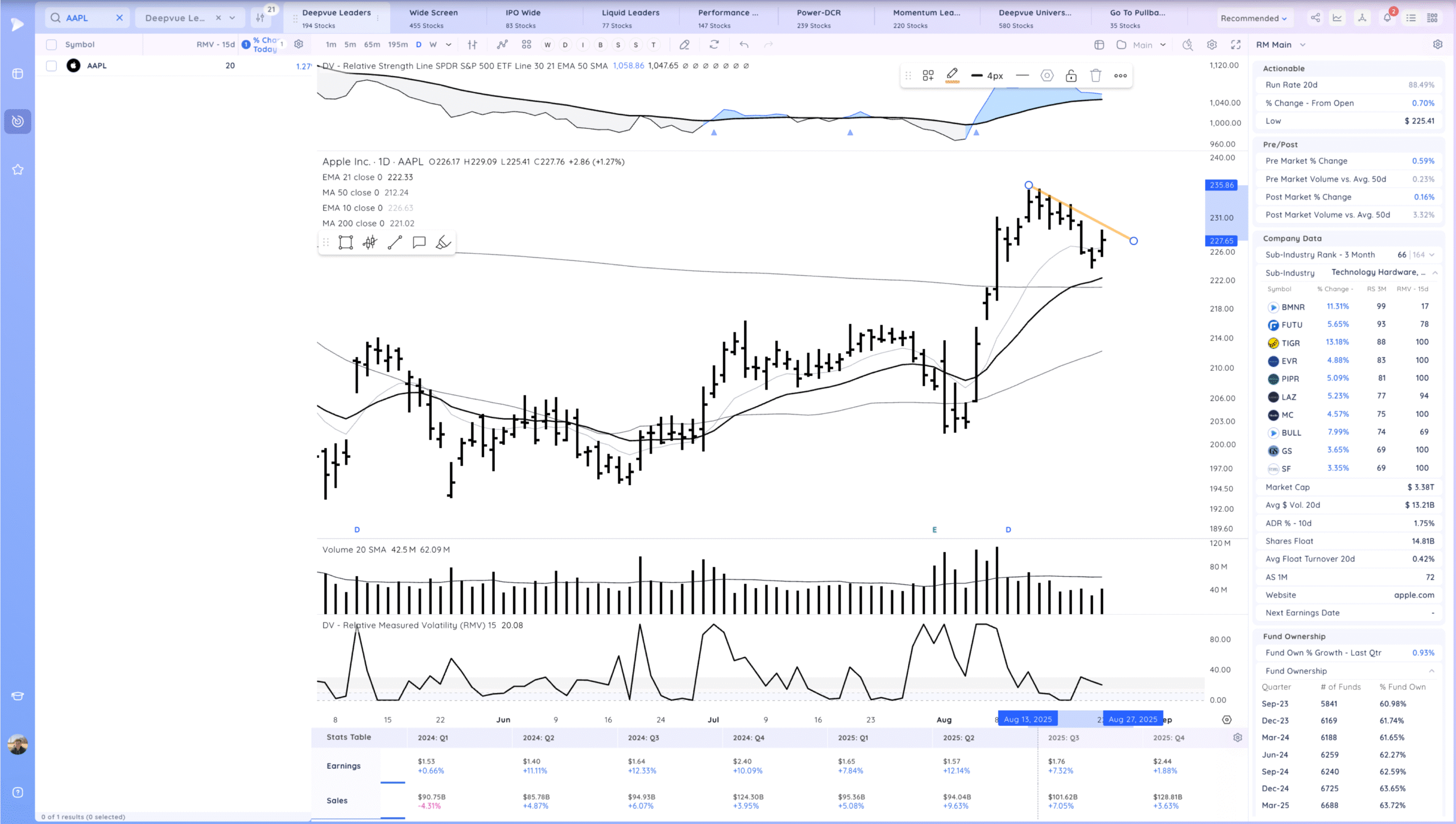1456x824 pixels.
Task: Toggle the I marker circle button
Action: click(x=582, y=44)
